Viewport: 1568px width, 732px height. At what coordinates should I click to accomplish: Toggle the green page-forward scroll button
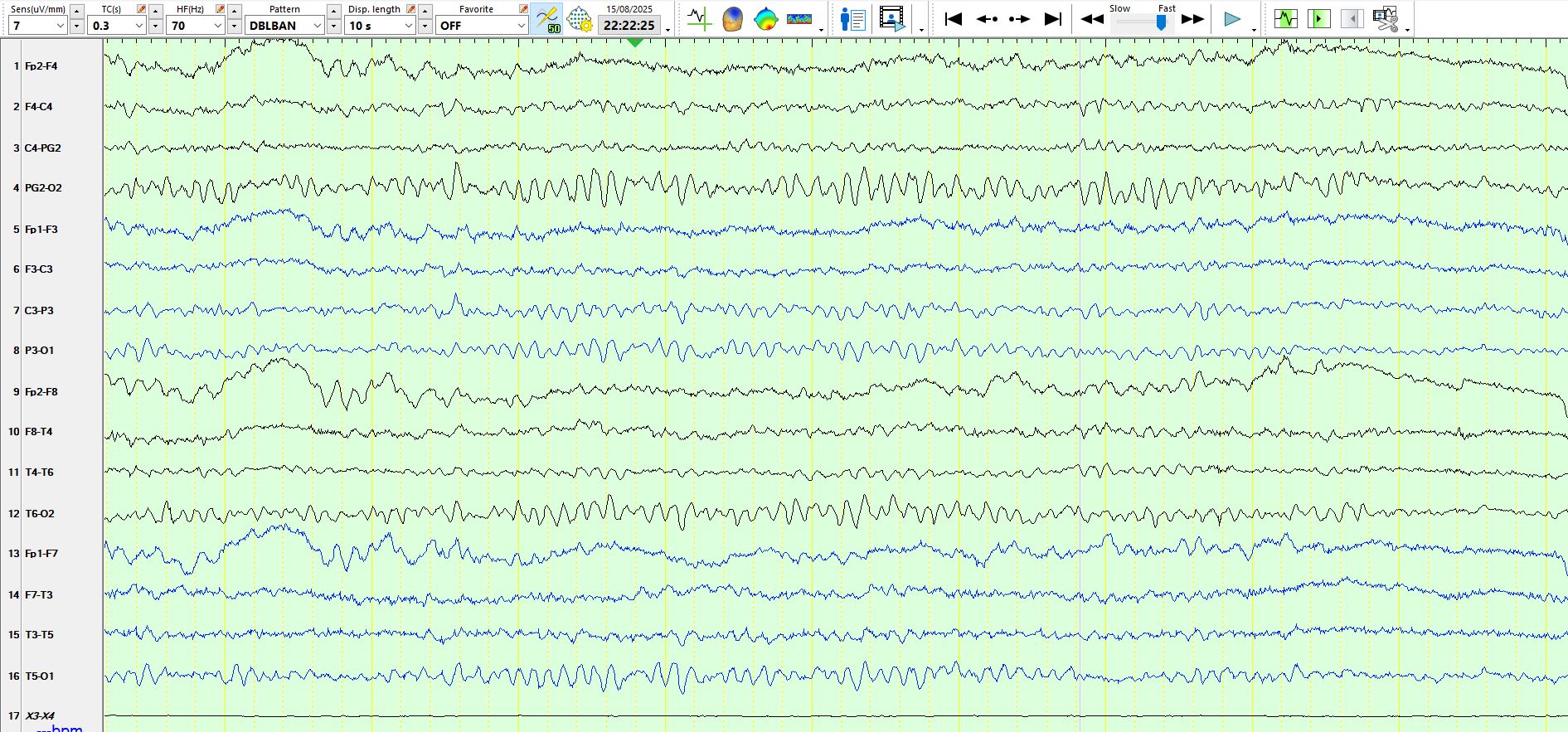(x=1318, y=18)
